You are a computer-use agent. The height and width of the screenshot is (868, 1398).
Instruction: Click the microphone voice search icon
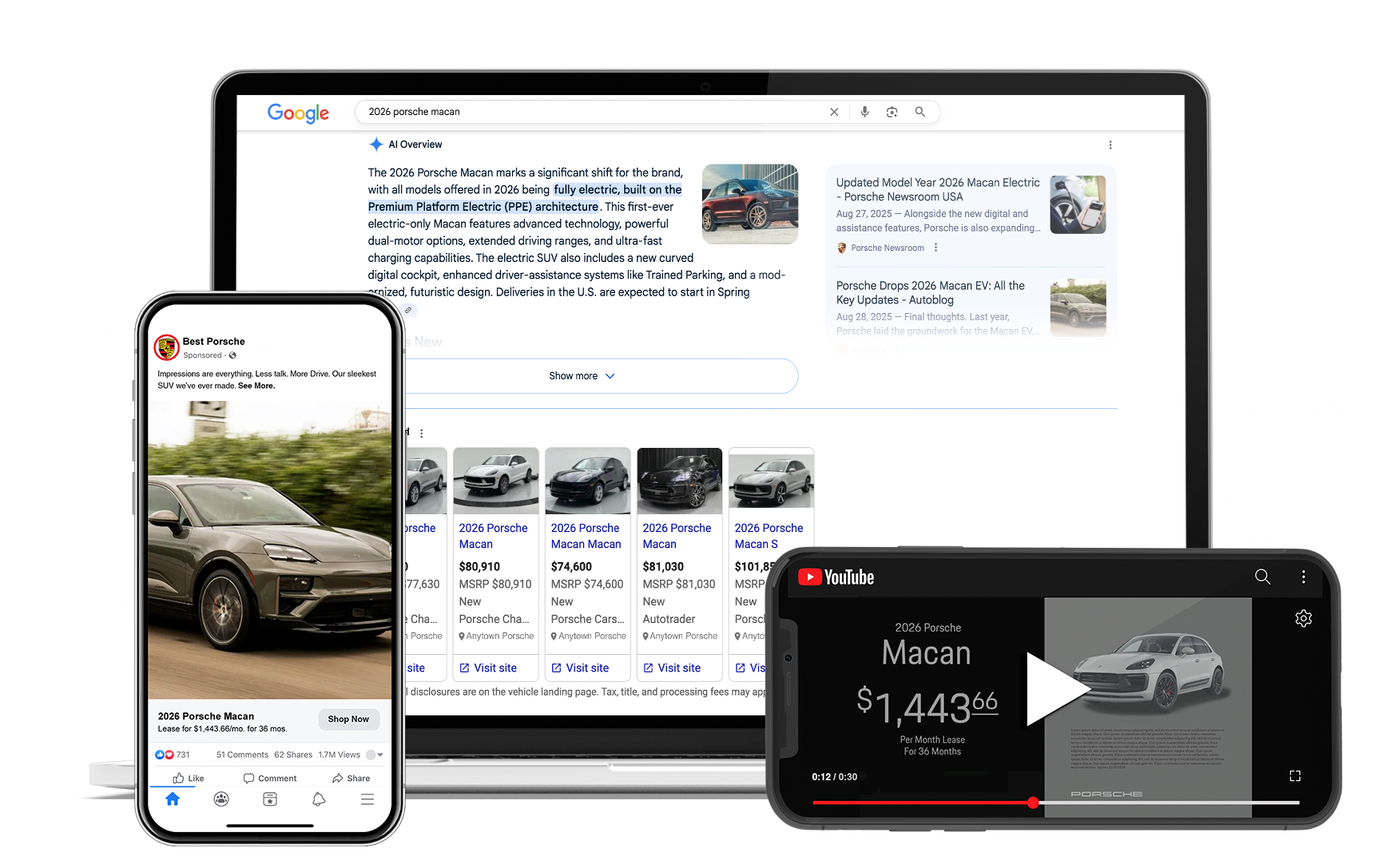(864, 112)
